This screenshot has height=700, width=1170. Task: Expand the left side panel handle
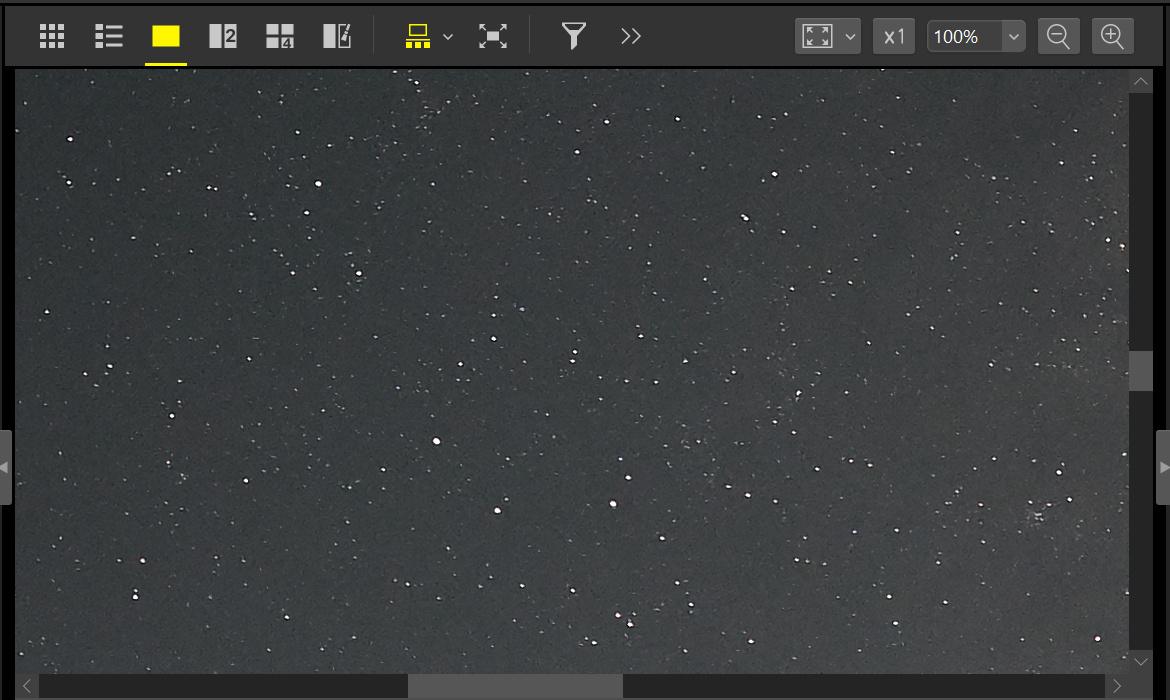pos(6,467)
